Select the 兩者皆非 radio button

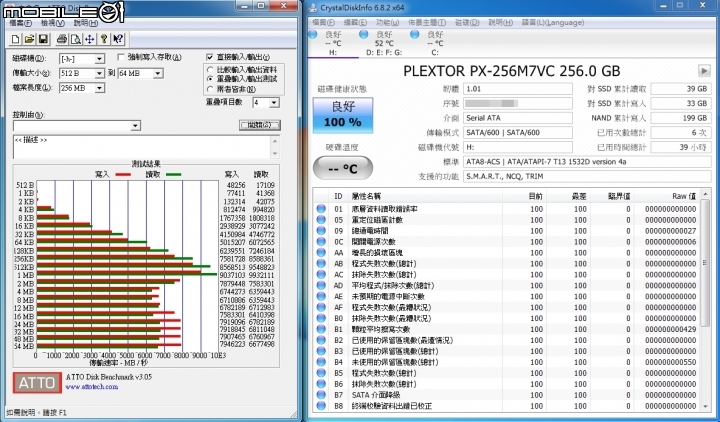click(210, 89)
